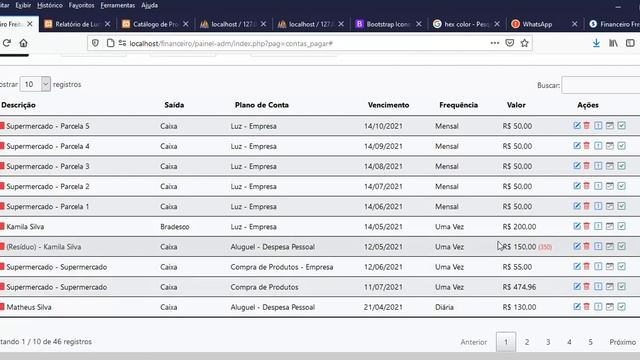This screenshot has width=640, height=360.
Task: Switch to the WhatsApp tab
Action: [x=537, y=24]
